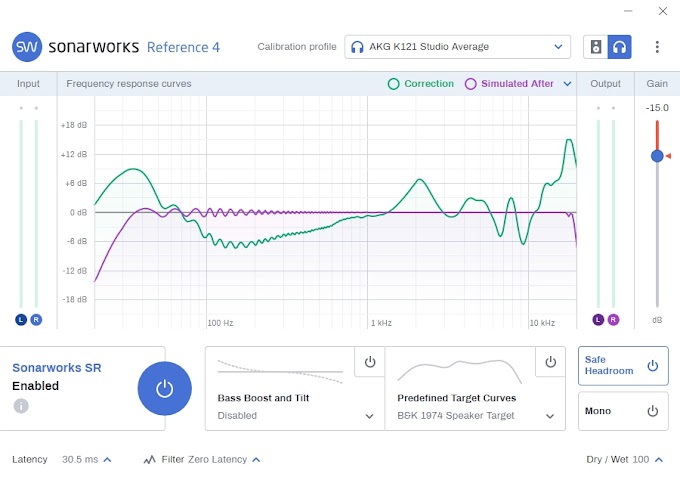Click the Sonarworks SR title
680x480 pixels.
click(x=57, y=368)
